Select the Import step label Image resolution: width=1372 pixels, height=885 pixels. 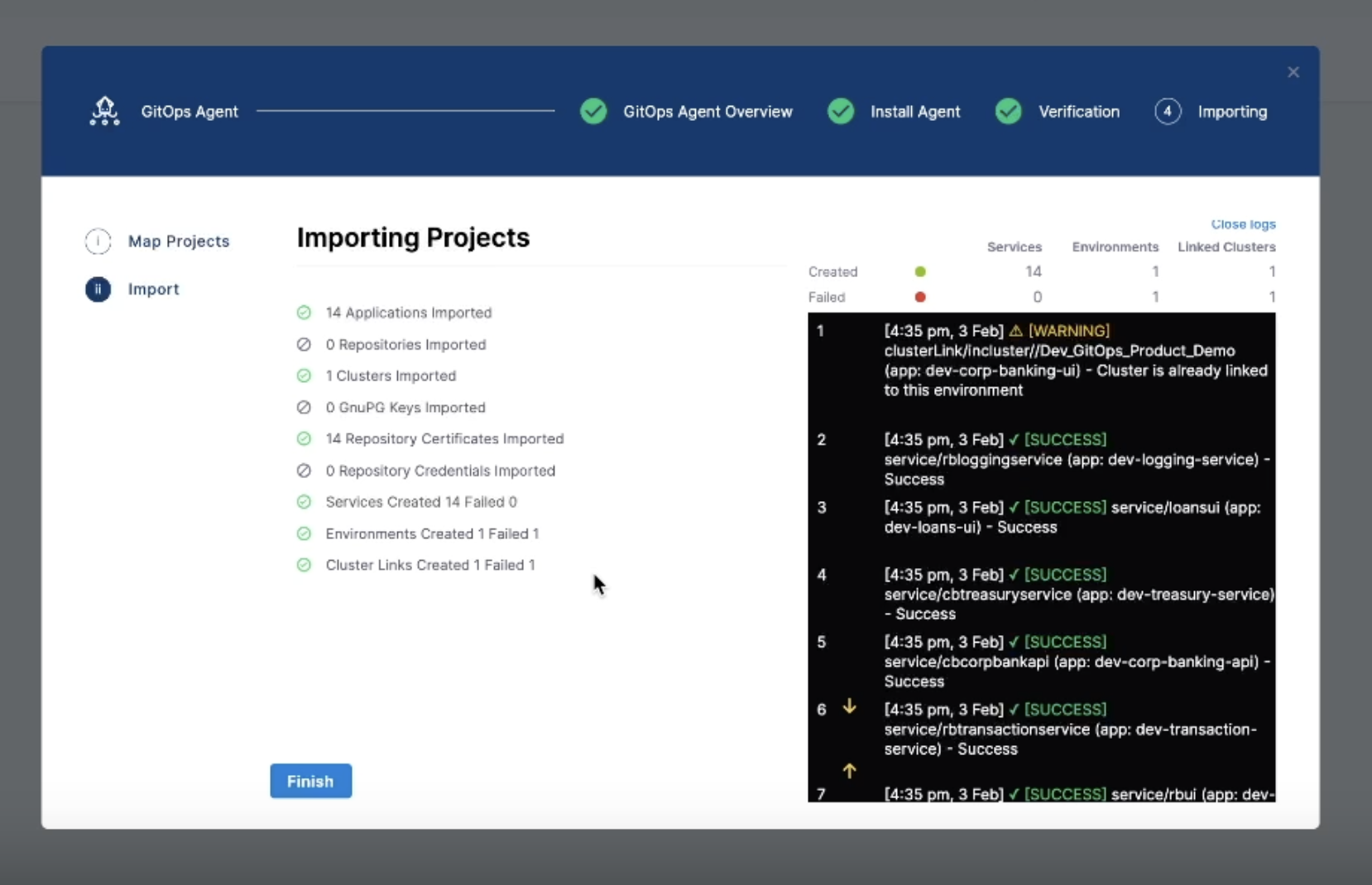[x=153, y=289]
